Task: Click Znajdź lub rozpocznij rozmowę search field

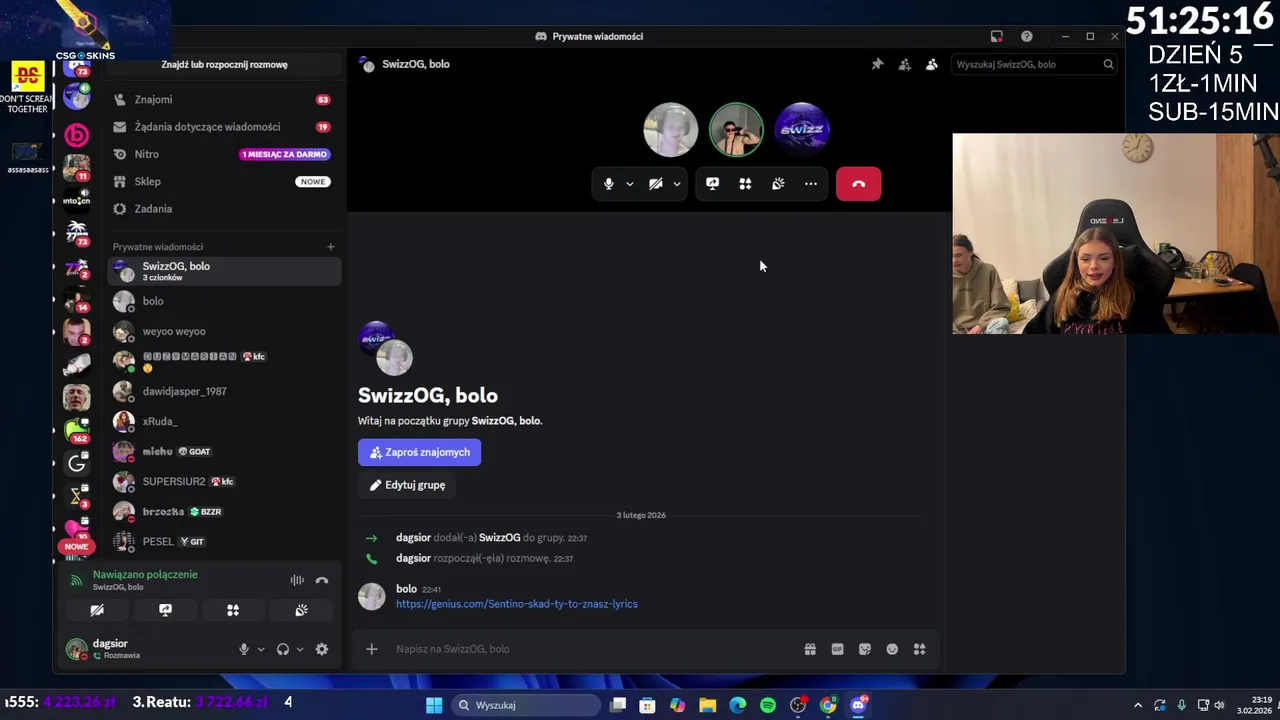Action: coord(224,64)
